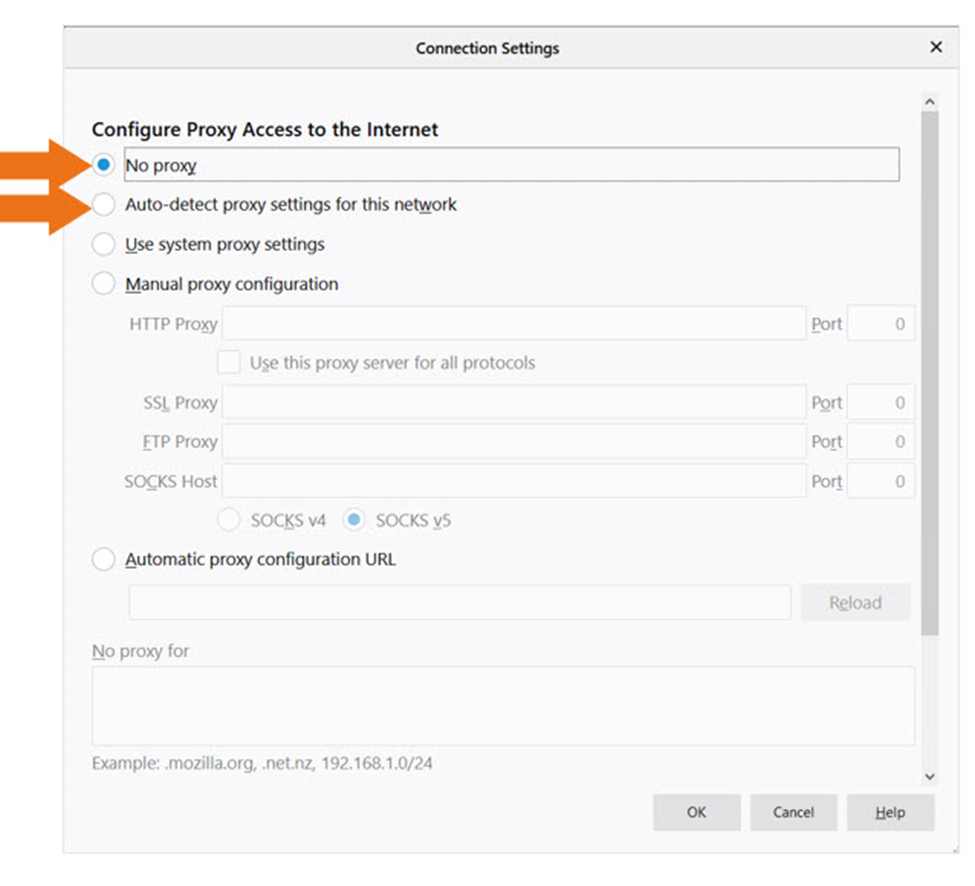This screenshot has width=975, height=886.
Task: Select the SOCKS v5 option
Action: [355, 520]
